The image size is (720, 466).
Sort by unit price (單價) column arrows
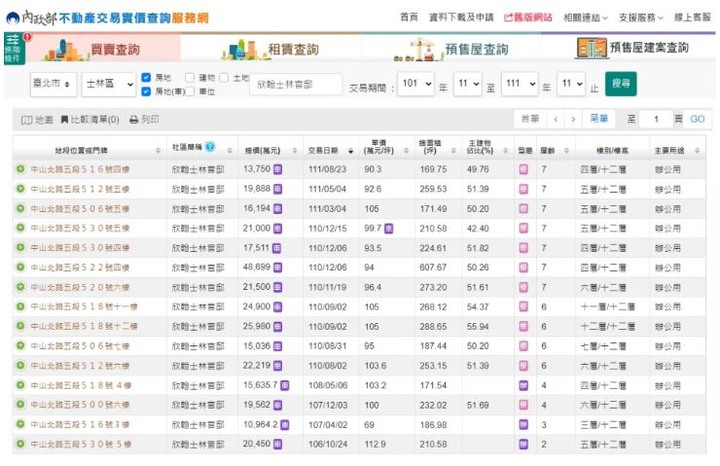pos(406,151)
